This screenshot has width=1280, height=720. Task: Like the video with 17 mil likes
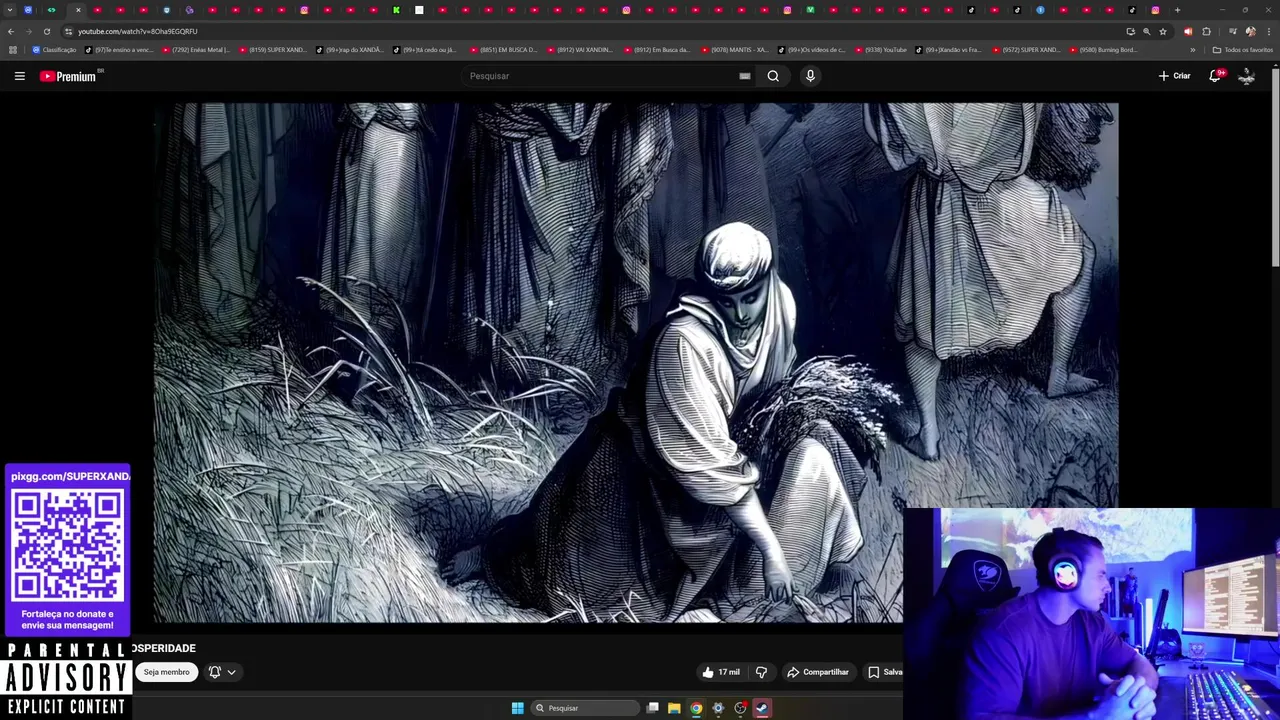click(721, 672)
